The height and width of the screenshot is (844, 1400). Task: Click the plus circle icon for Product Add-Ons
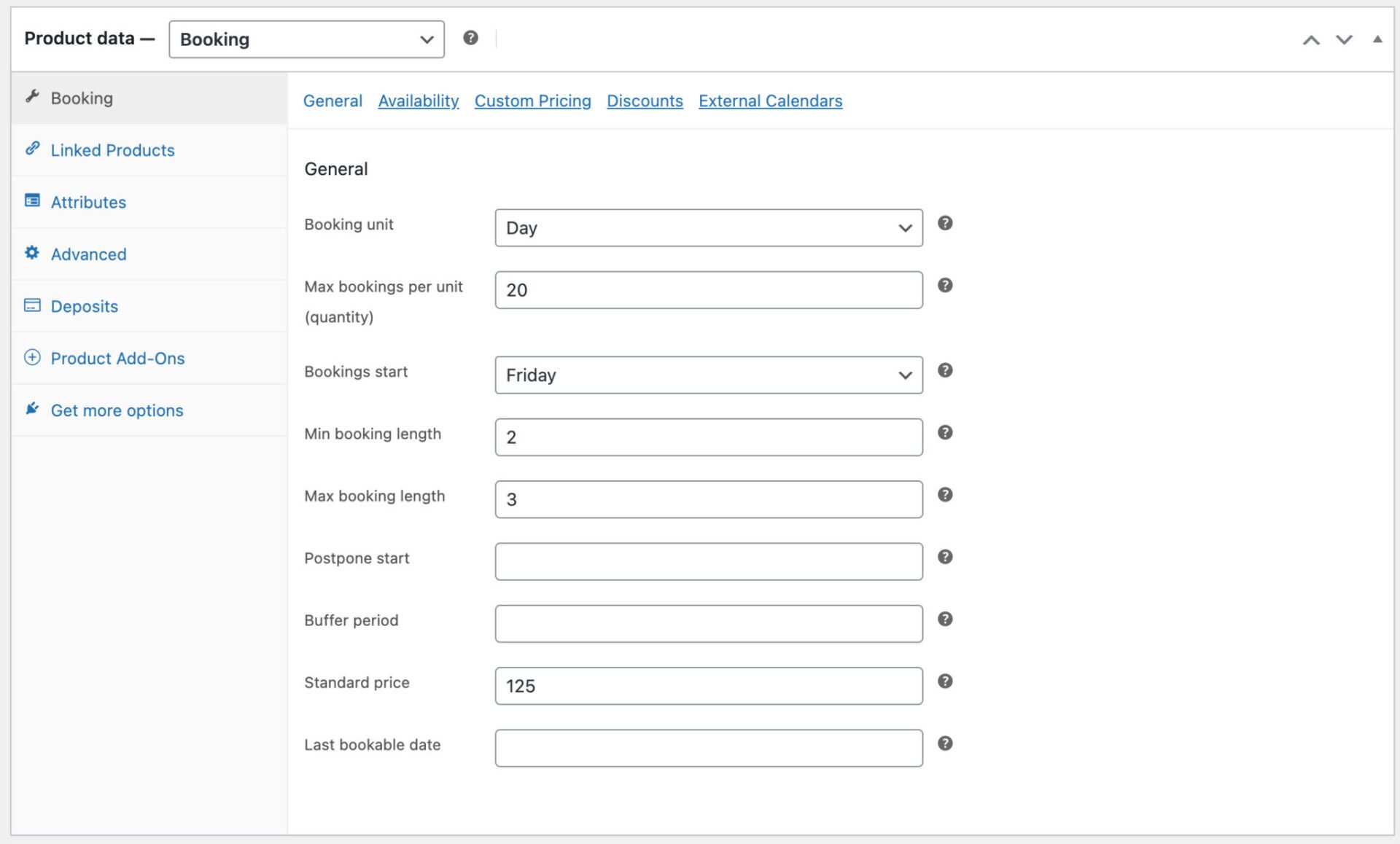click(32, 357)
